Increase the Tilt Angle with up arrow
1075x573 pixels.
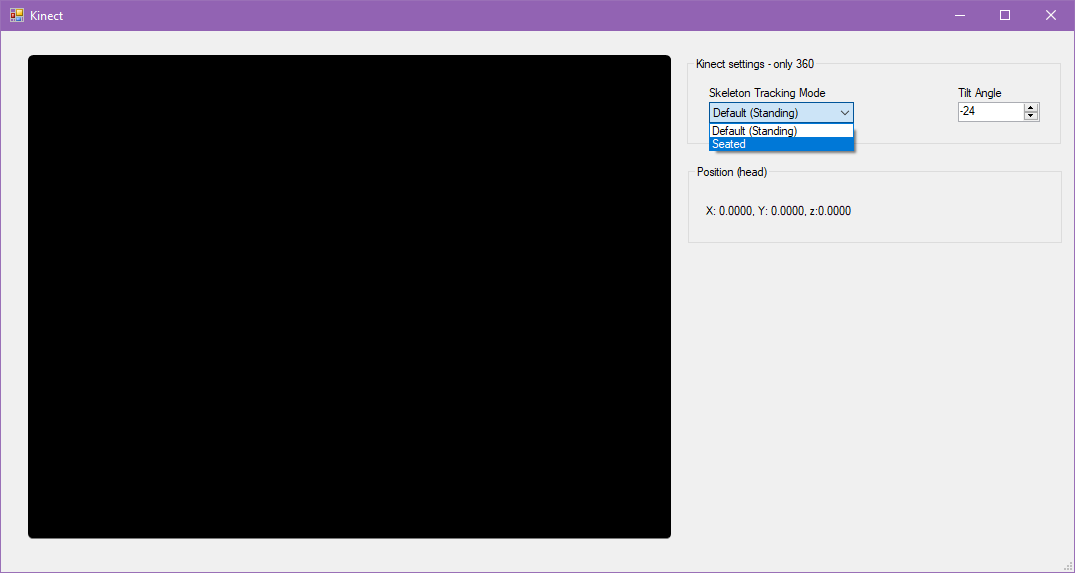pos(1031,108)
